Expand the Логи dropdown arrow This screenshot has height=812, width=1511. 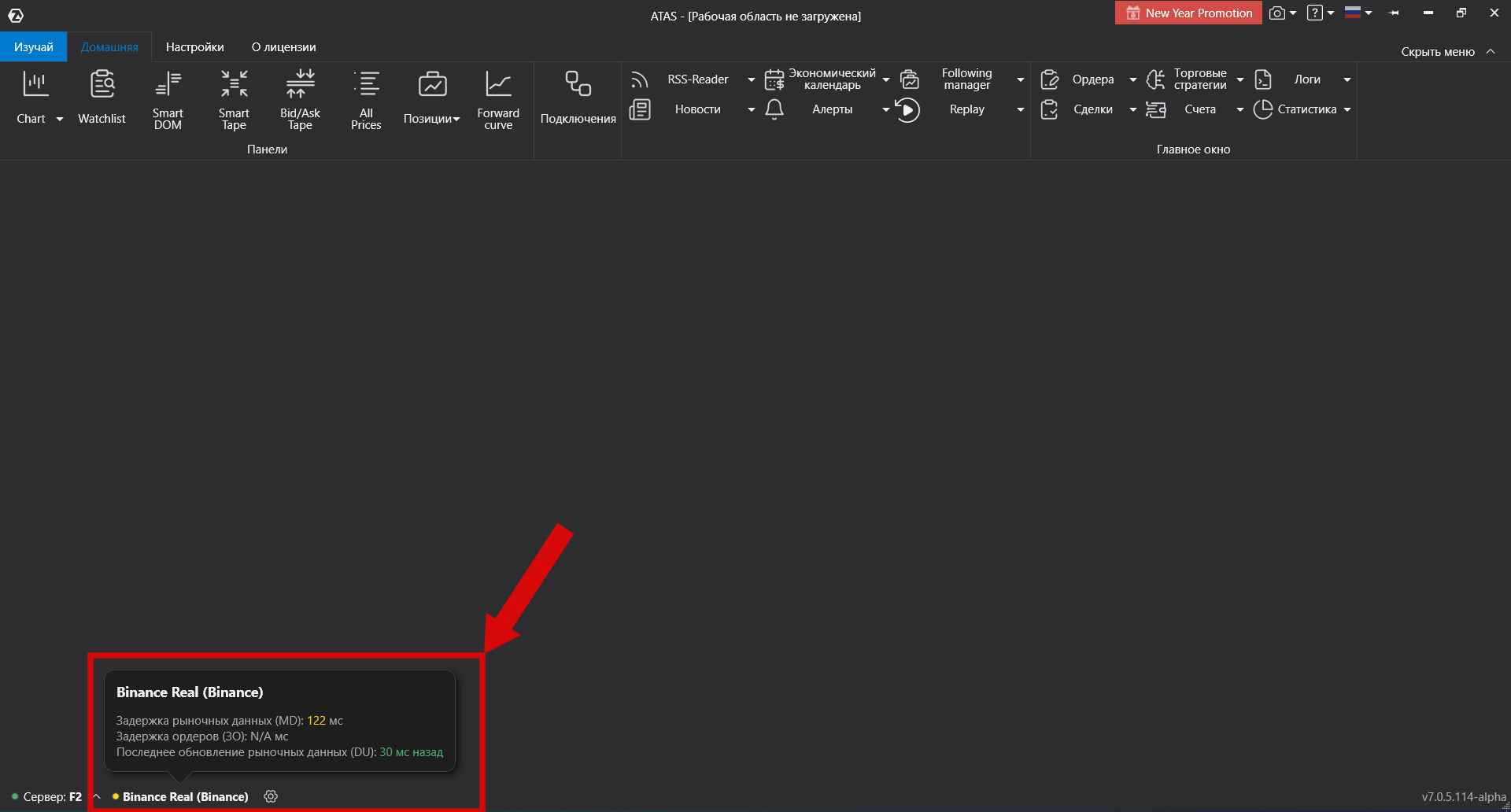coord(1347,79)
